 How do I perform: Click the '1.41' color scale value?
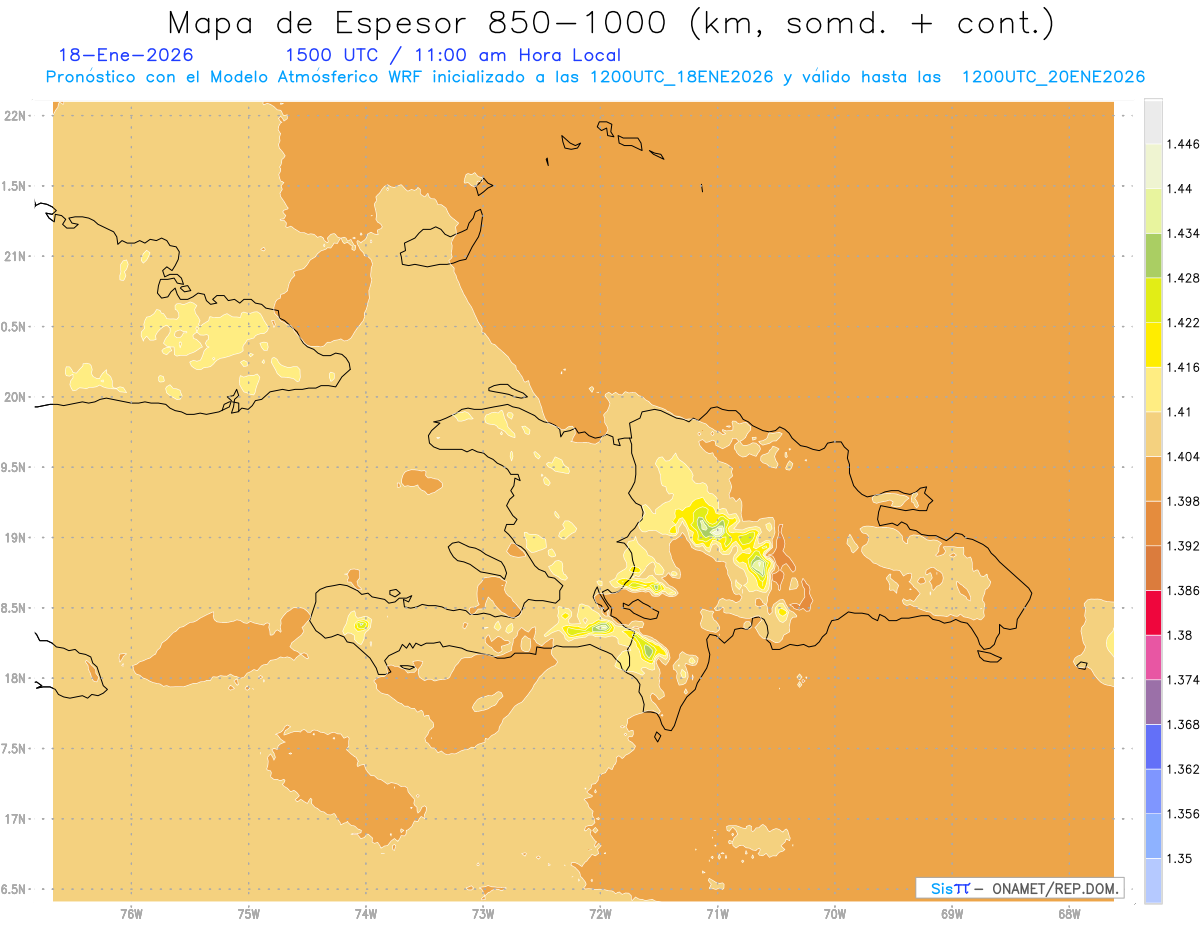[x=1180, y=412]
